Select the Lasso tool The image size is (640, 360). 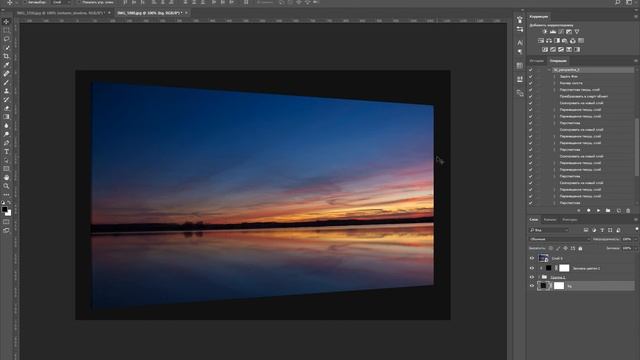click(x=6, y=39)
